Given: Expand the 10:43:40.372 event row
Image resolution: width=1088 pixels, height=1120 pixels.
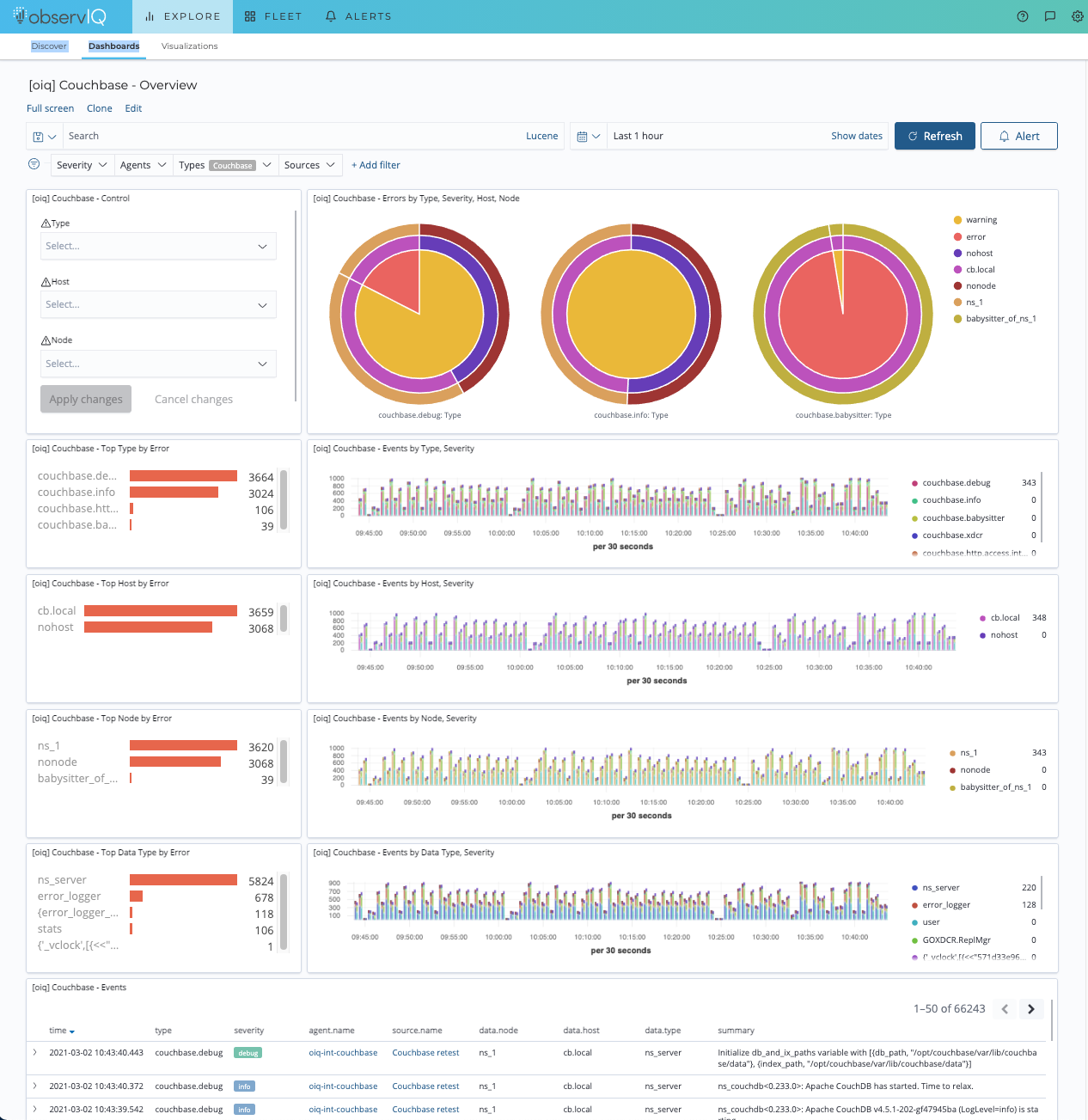Looking at the screenshot, I should [x=35, y=1086].
